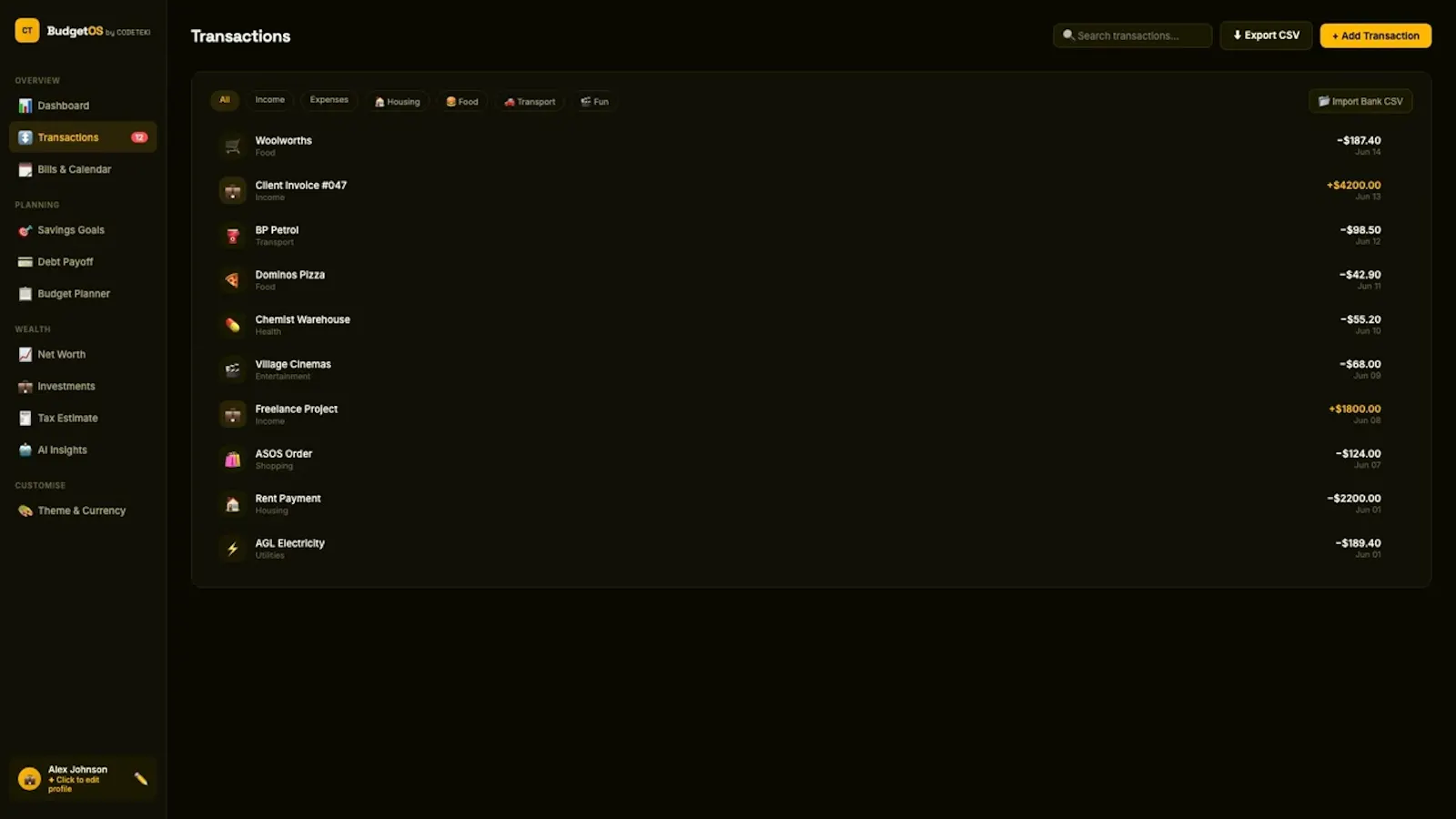The image size is (1456, 819).
Task: Select the All filter tab
Action: pos(225,100)
